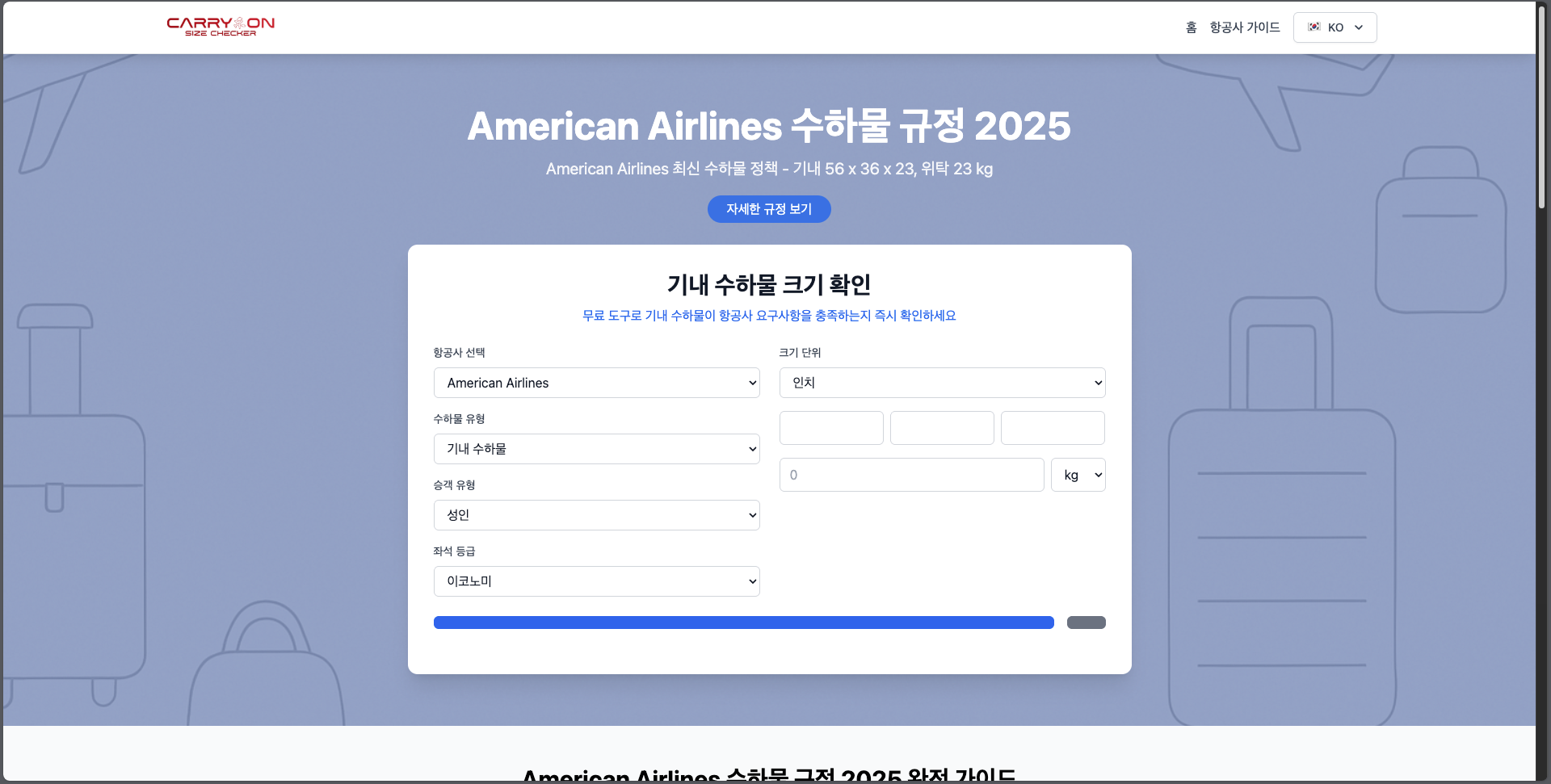Image resolution: width=1551 pixels, height=784 pixels.
Task: Open the kg weight unit dropdown
Action: (x=1078, y=475)
